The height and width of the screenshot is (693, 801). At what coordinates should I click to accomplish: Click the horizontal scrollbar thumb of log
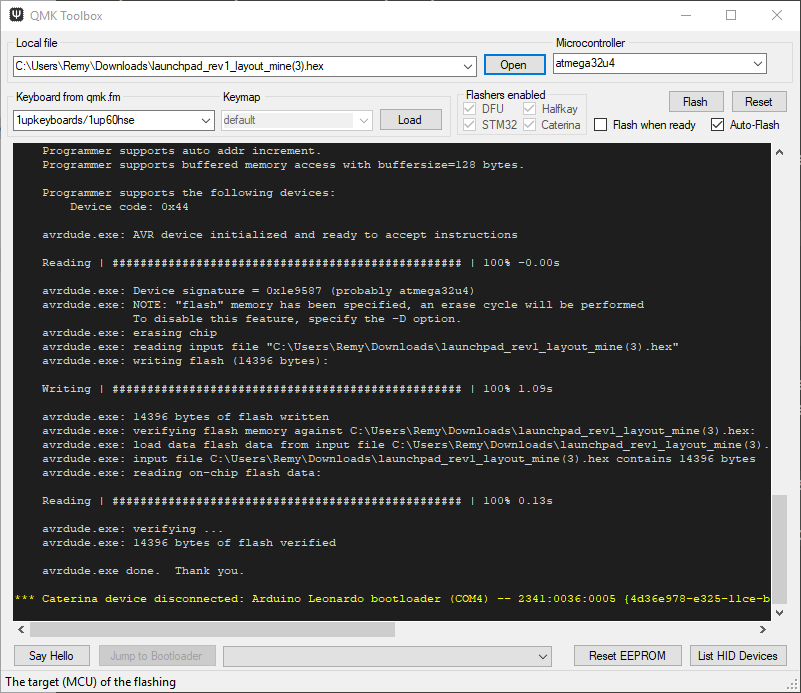213,630
